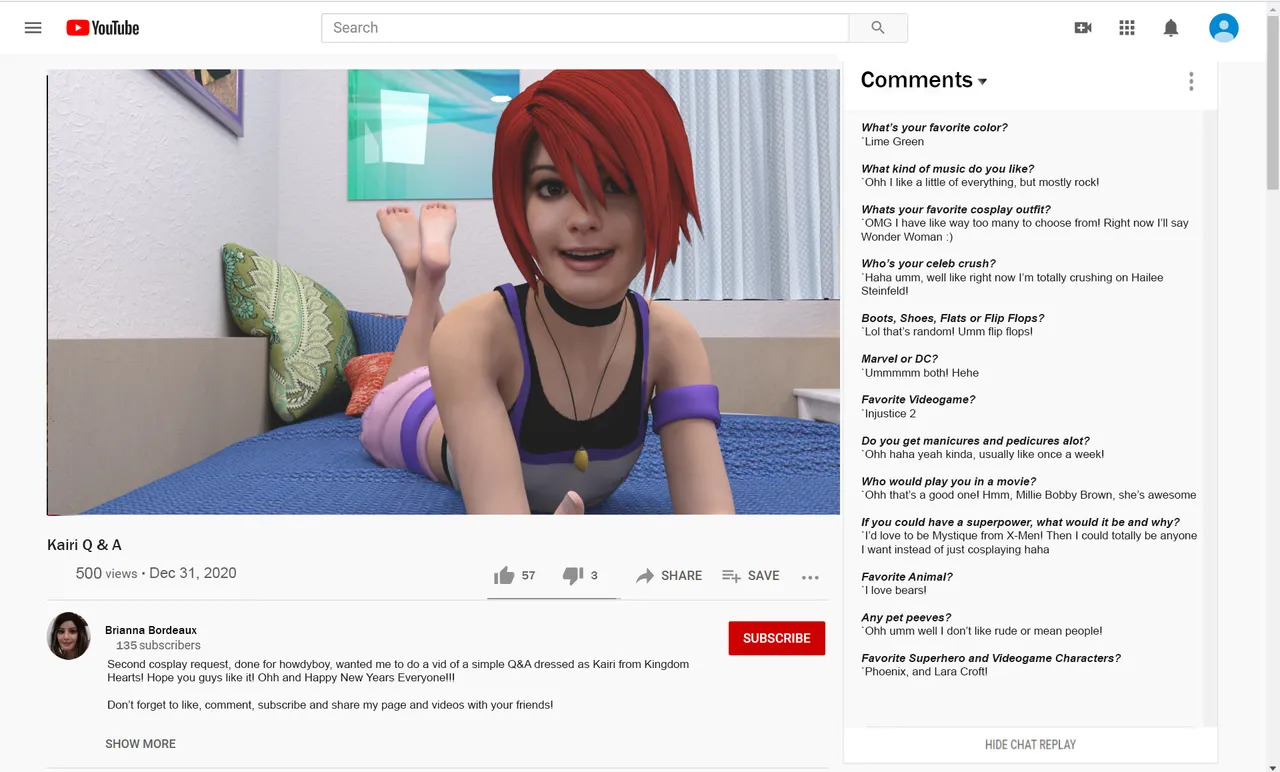Click the 'Don't forget to like' description line

330,705
